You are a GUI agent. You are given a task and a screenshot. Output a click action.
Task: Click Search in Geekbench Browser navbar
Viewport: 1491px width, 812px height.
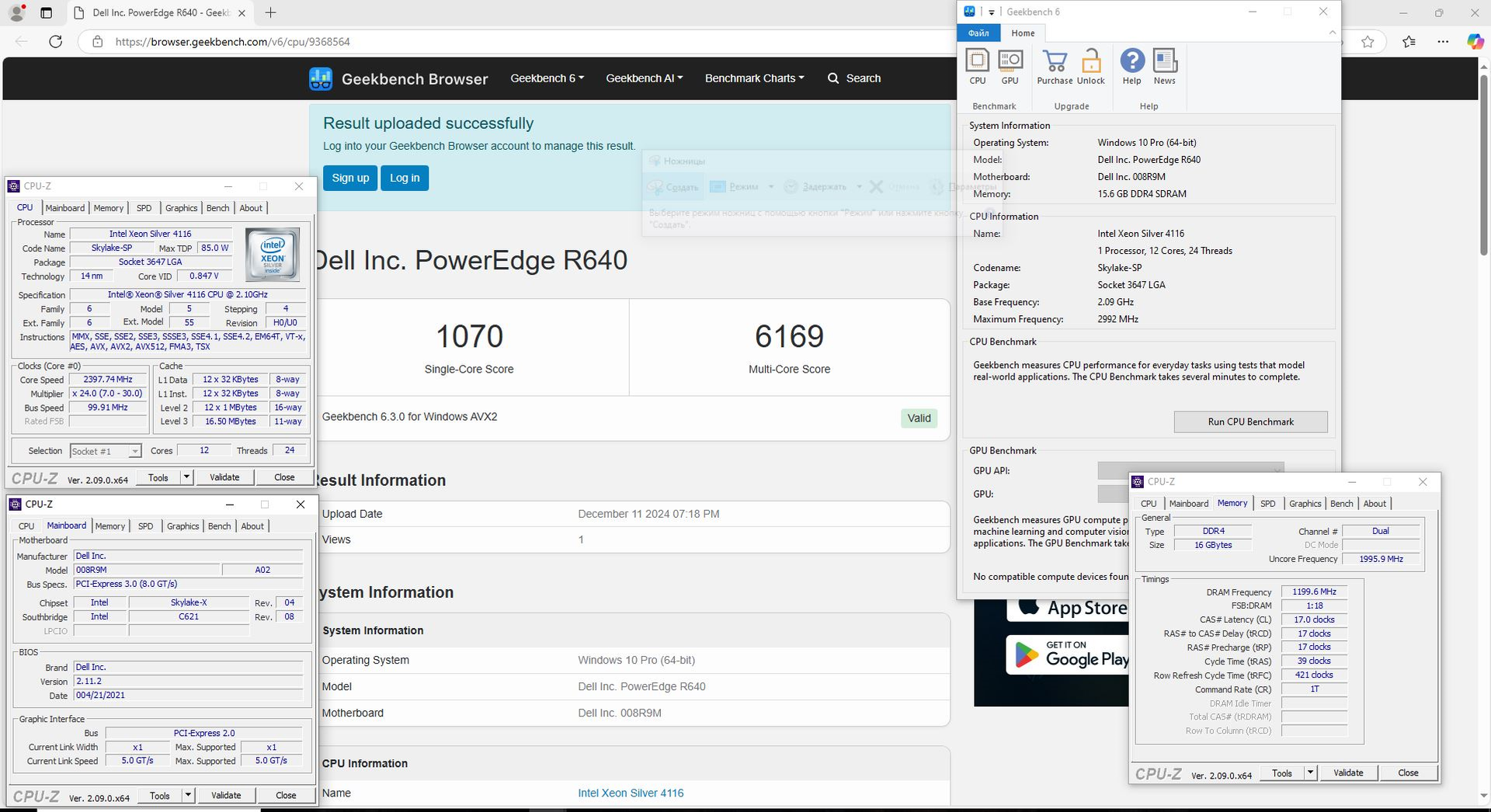coord(854,78)
